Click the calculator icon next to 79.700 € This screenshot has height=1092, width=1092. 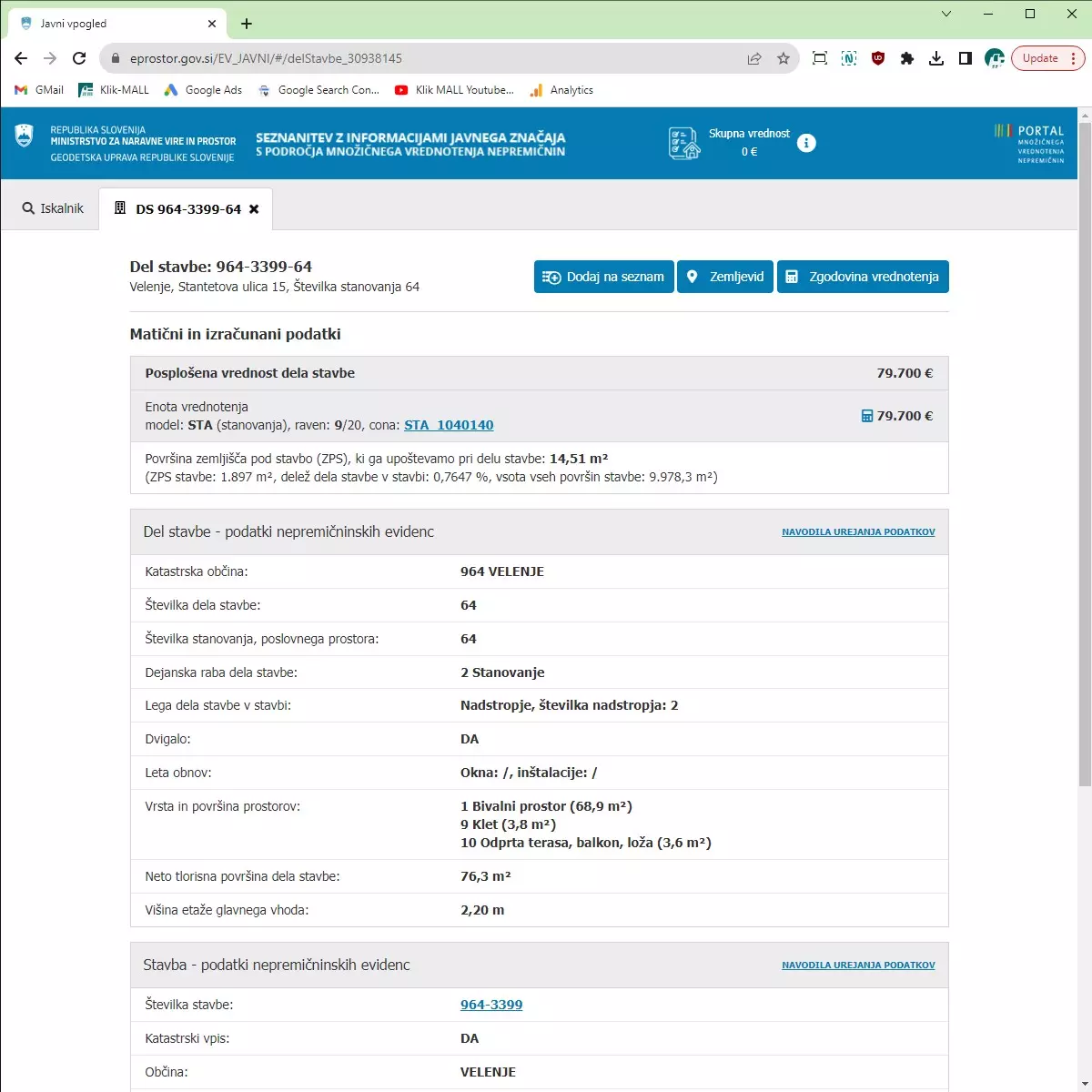(x=866, y=416)
